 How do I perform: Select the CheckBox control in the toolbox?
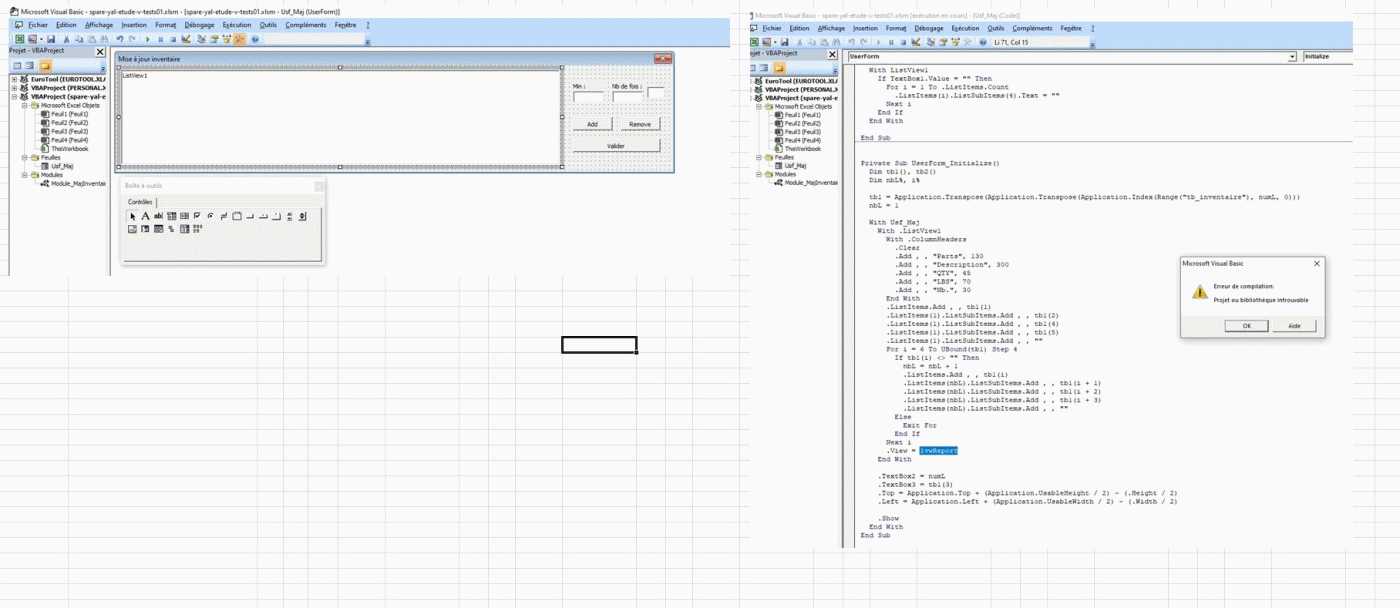[197, 216]
